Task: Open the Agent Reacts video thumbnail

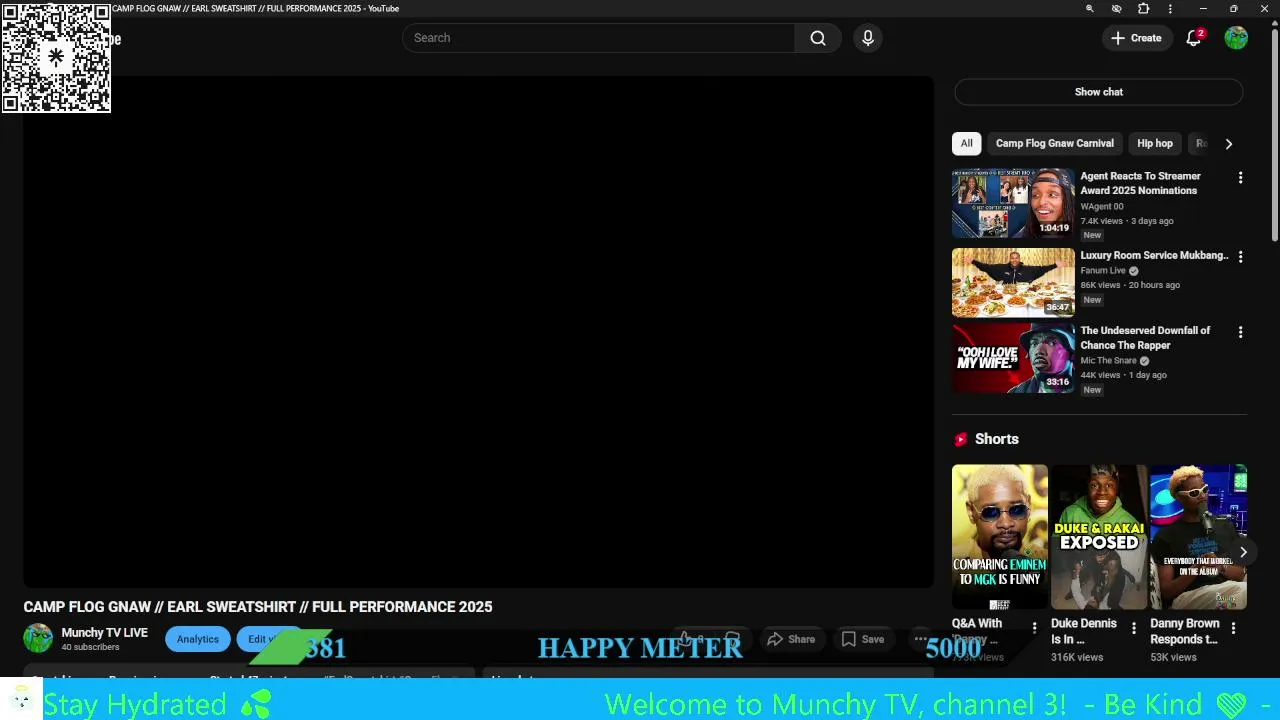Action: [1013, 203]
